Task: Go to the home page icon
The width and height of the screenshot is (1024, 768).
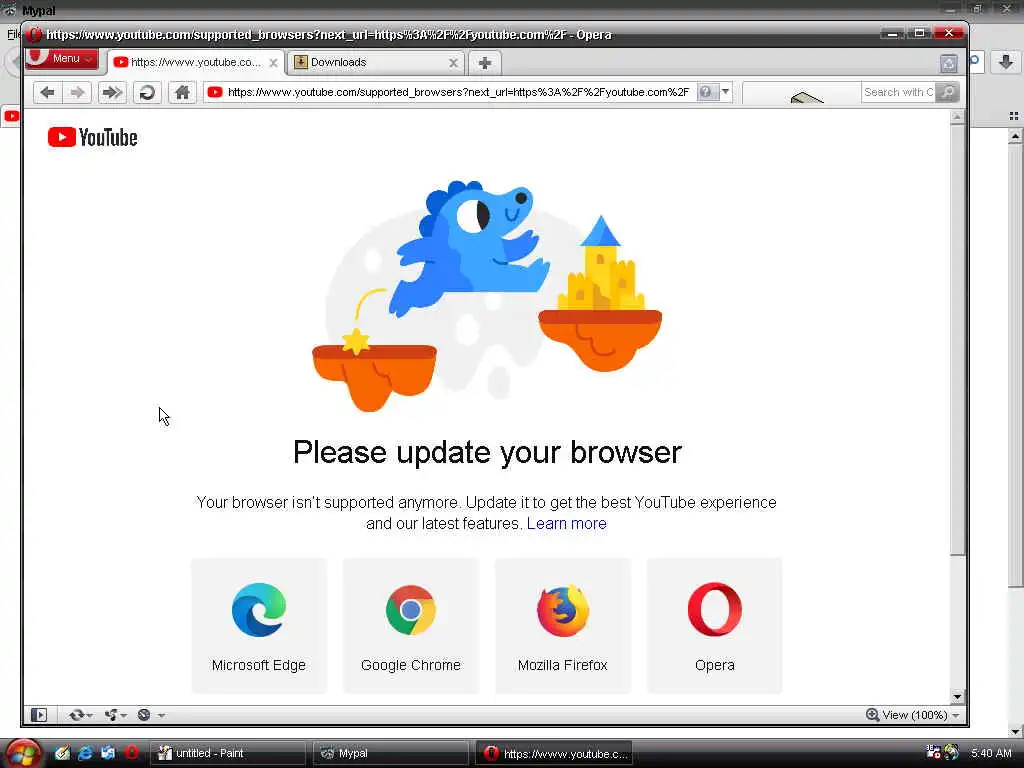Action: click(183, 92)
